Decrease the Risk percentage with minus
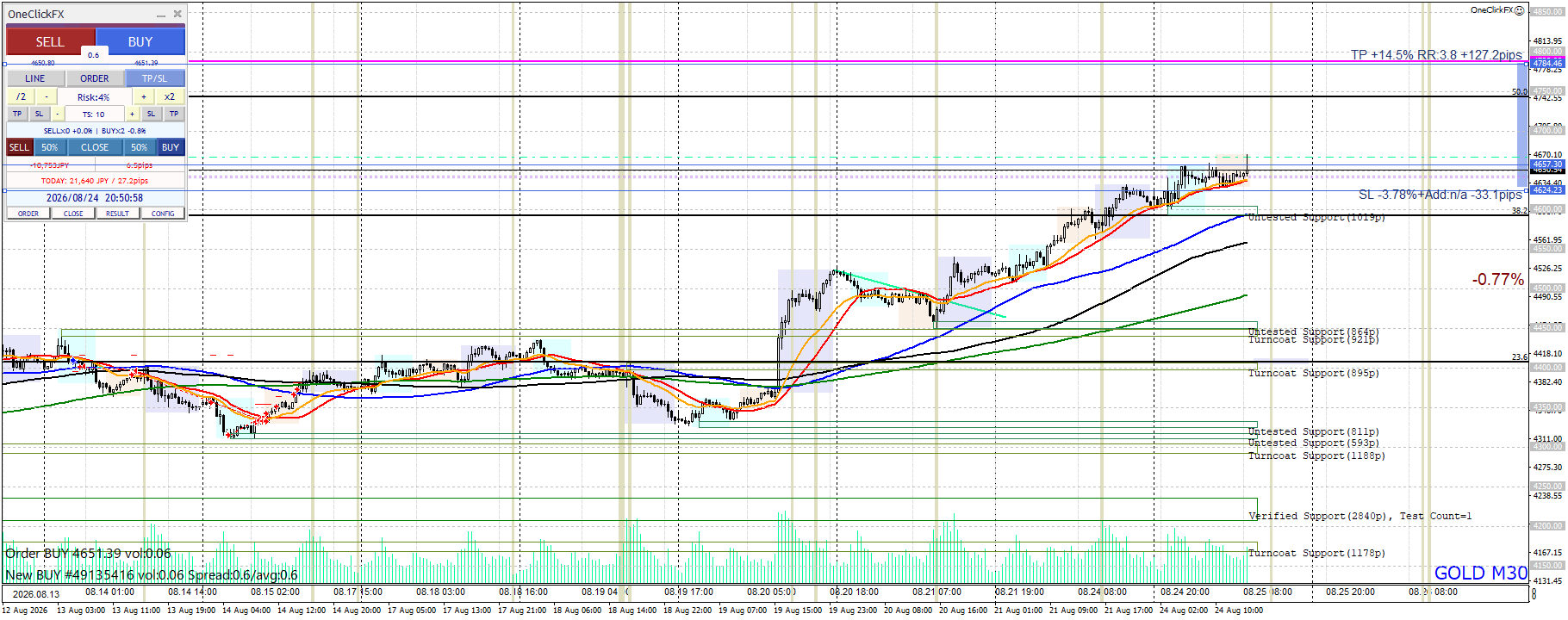The height and width of the screenshot is (620, 1568). point(47,97)
